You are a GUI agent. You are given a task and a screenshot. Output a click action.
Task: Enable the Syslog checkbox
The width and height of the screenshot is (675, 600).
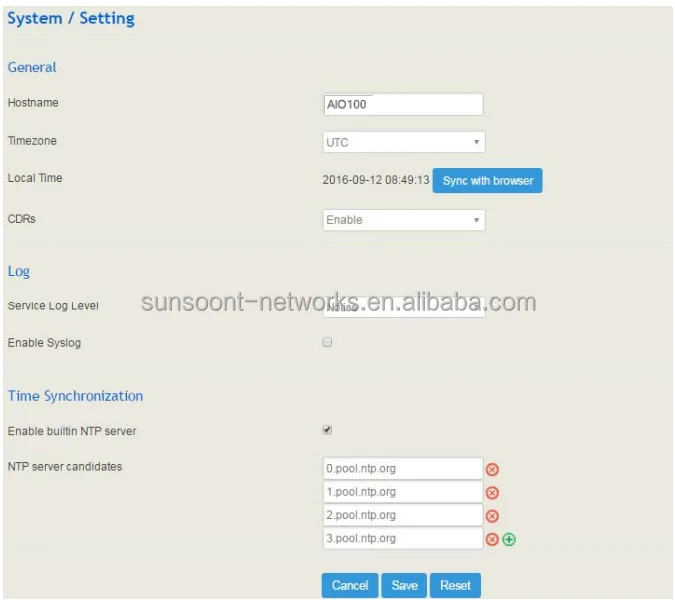(x=327, y=343)
